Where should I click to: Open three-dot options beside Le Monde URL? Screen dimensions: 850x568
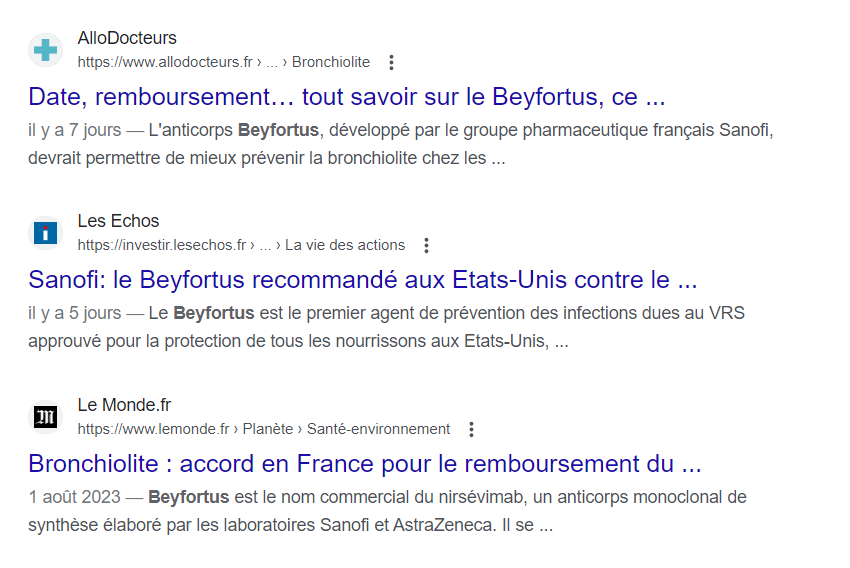point(472,429)
